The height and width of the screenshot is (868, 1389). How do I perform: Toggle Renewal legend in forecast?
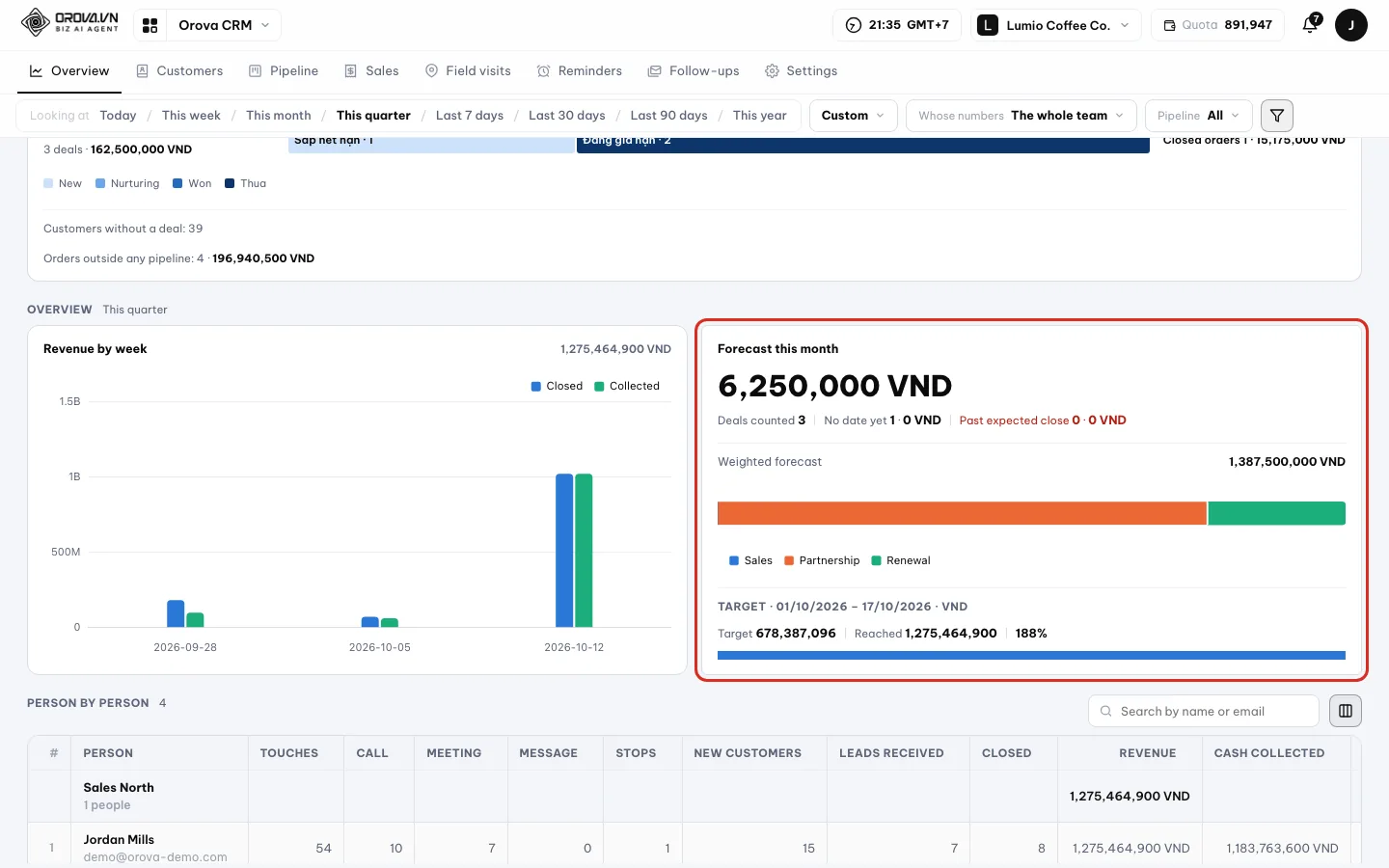pos(901,560)
